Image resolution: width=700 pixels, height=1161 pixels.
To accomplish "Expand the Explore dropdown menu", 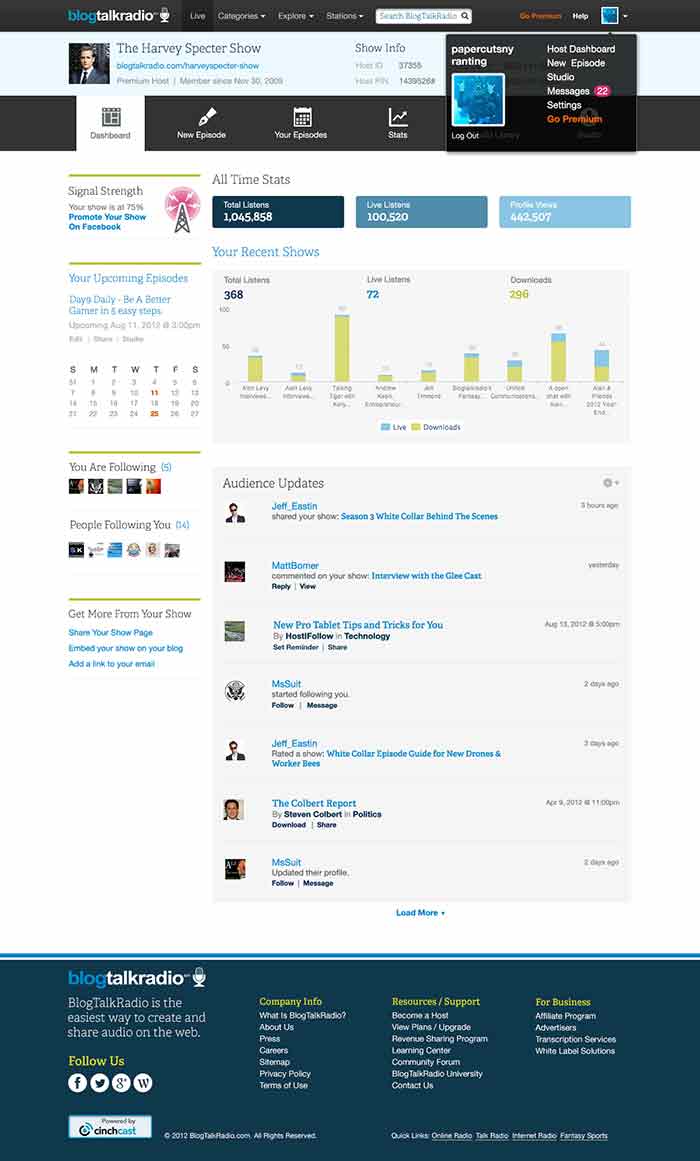I will pyautogui.click(x=296, y=16).
